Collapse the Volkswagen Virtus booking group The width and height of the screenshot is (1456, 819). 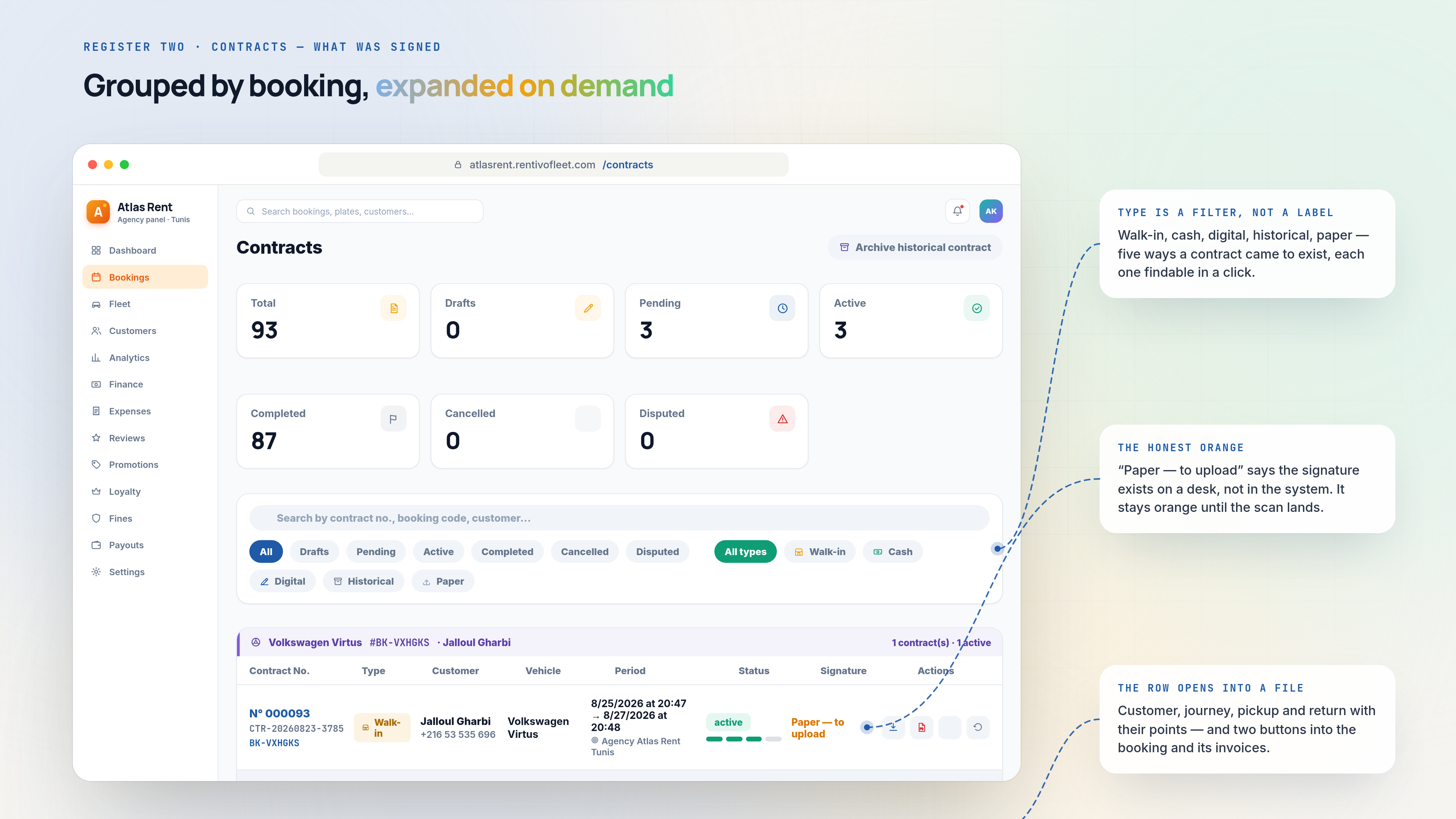coord(620,643)
